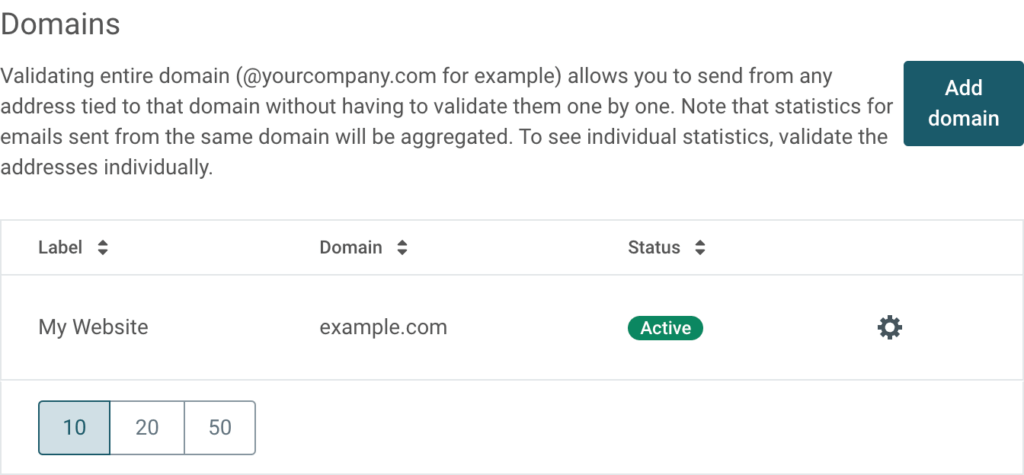Viewport: 1024px width, 475px height.
Task: Click the Label column header text
Action: [60, 248]
